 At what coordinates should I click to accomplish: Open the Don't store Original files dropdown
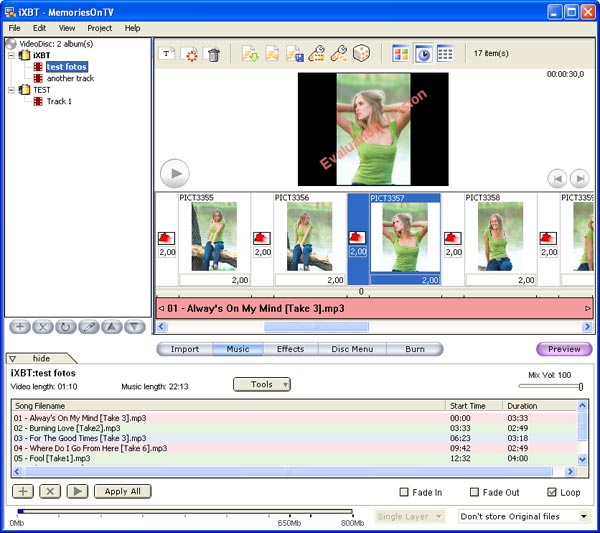[x=523, y=517]
